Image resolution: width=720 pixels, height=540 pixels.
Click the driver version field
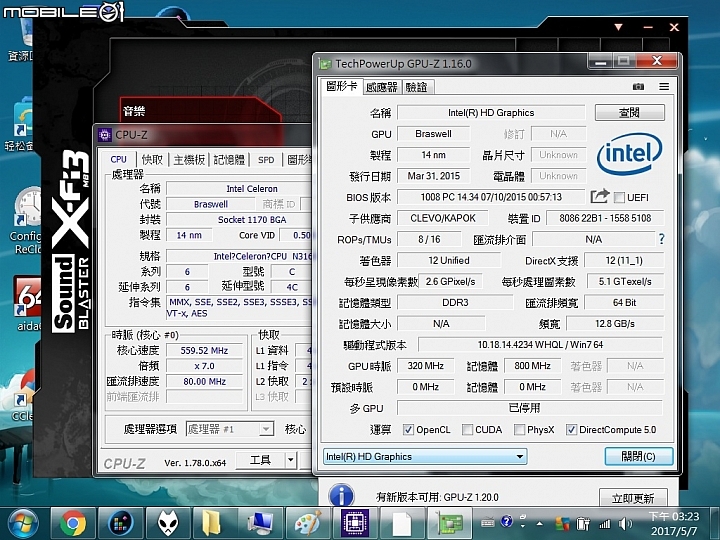tap(540, 344)
